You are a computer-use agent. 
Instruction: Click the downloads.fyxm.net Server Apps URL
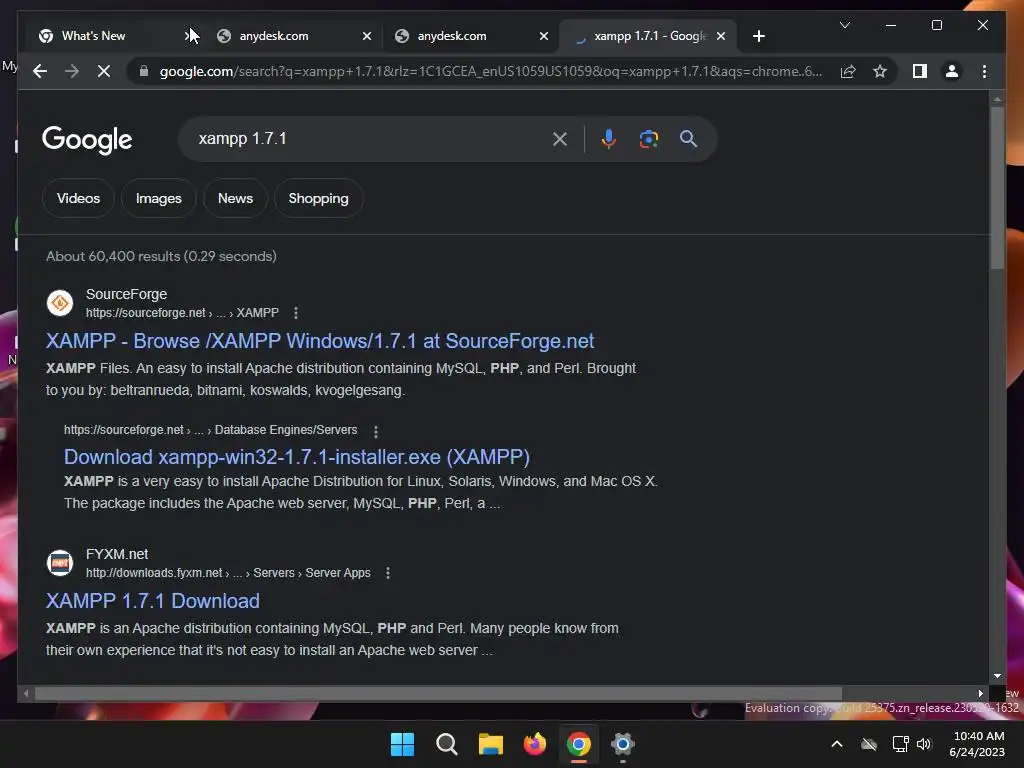[x=228, y=573]
